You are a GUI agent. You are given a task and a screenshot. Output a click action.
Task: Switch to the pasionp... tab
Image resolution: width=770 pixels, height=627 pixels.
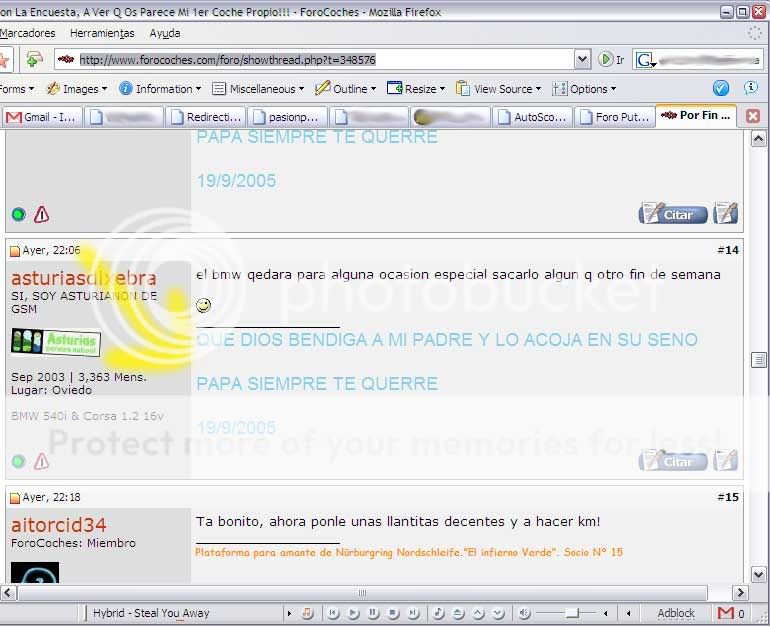tap(288, 117)
